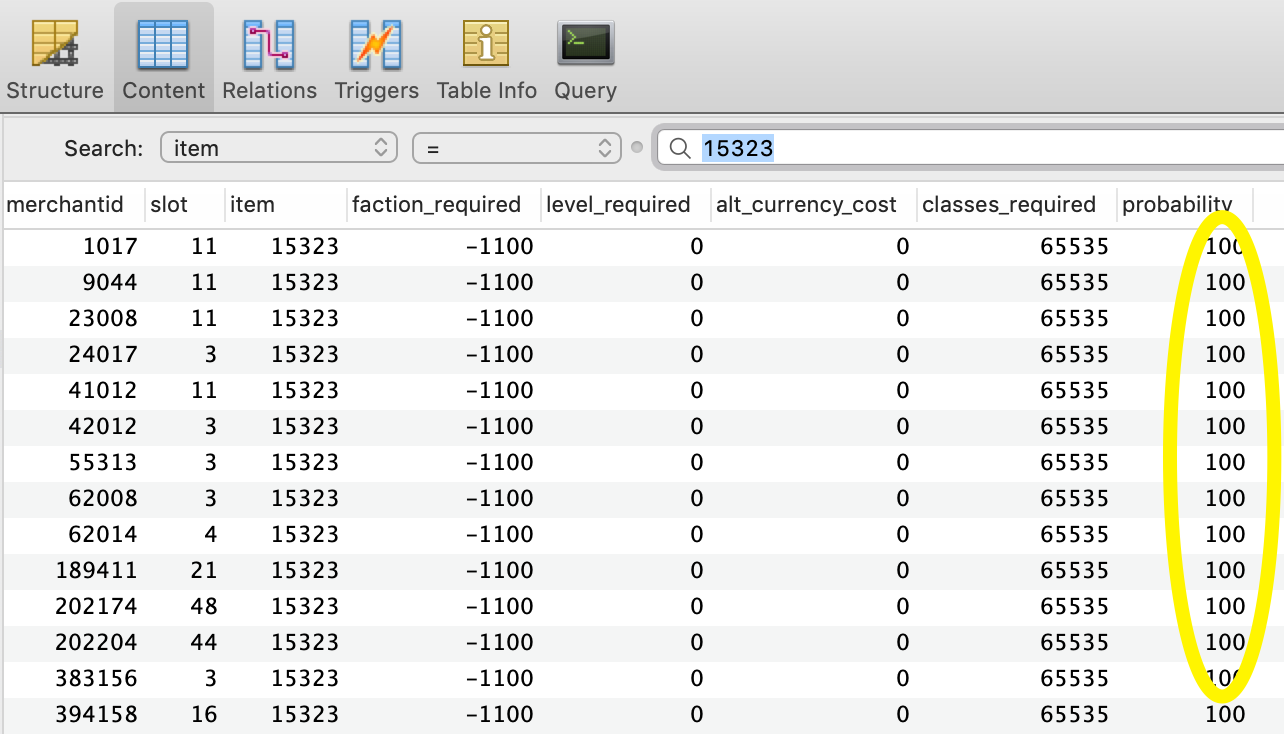
Task: Open the Table Info icon
Action: (x=486, y=47)
